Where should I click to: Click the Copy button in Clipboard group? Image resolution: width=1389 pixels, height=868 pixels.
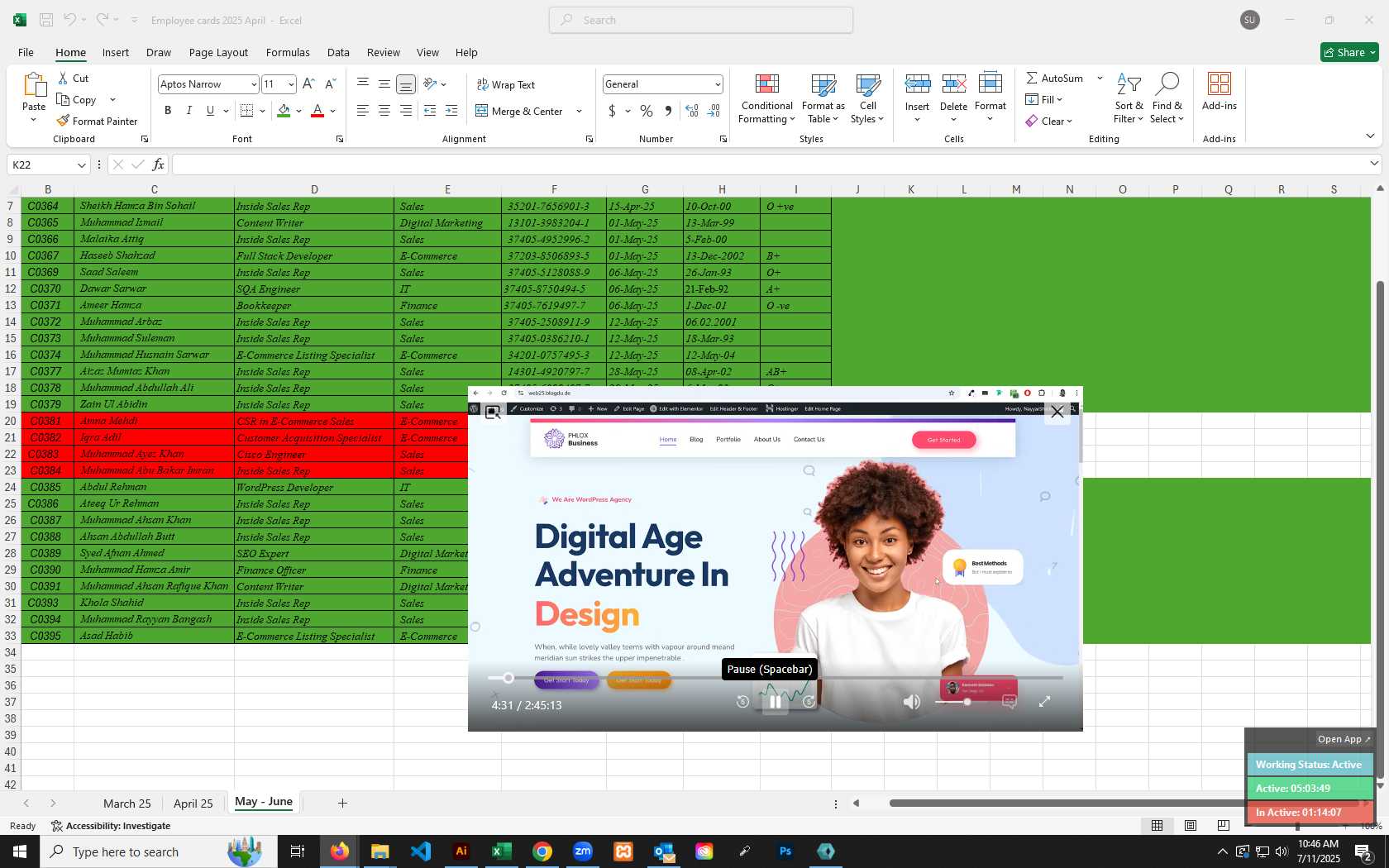coord(77,99)
